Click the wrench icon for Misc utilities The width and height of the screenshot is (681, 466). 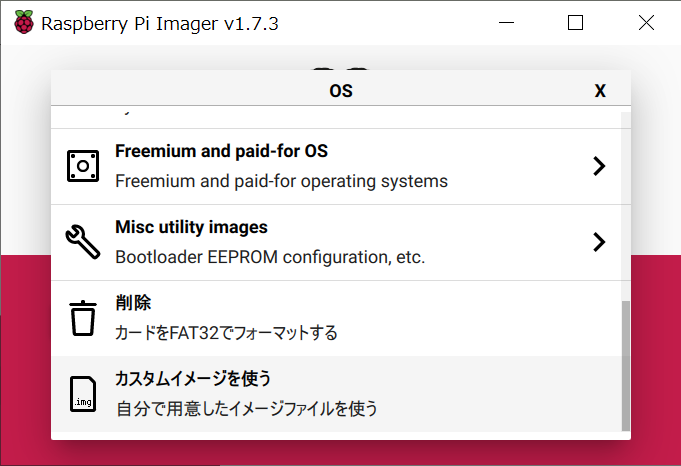83,242
